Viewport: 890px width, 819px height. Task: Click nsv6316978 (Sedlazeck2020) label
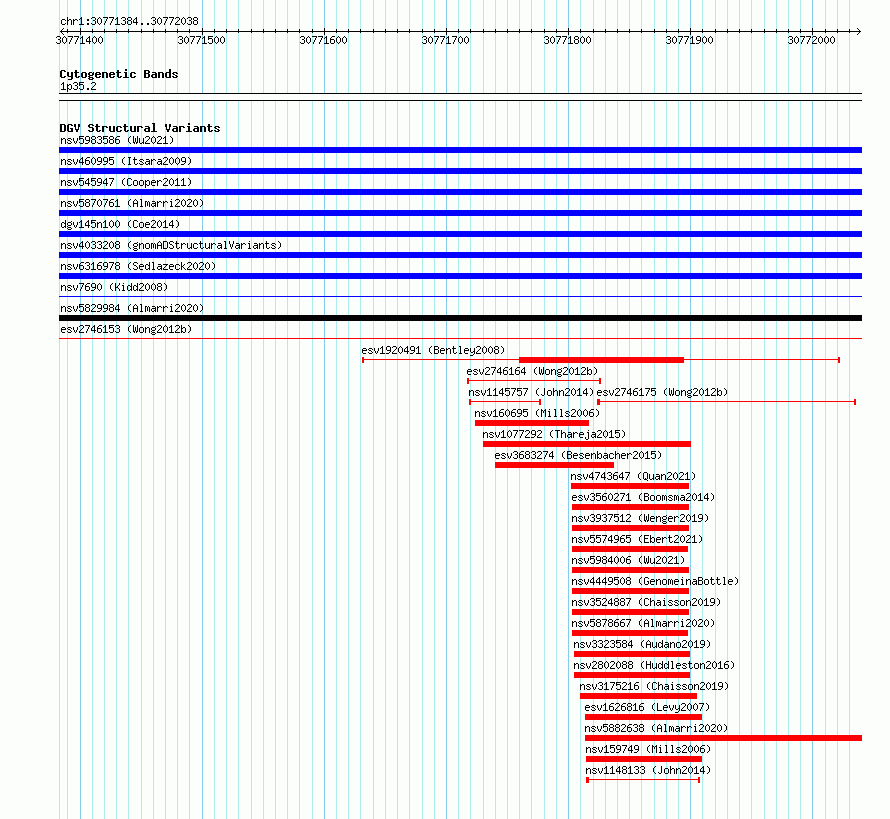(x=138, y=266)
